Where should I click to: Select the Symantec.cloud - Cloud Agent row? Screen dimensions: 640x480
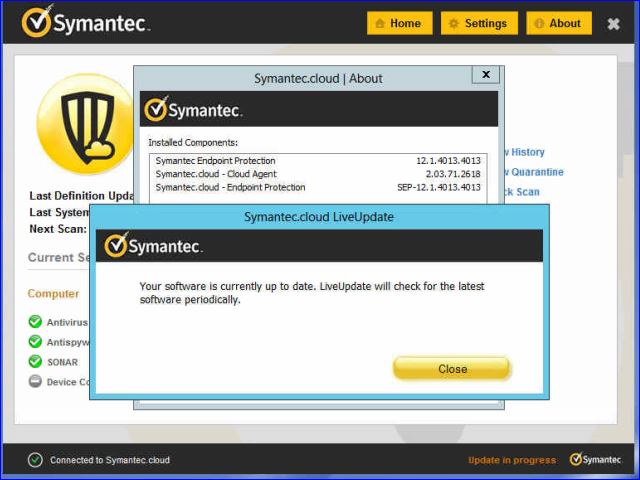[x=318, y=174]
